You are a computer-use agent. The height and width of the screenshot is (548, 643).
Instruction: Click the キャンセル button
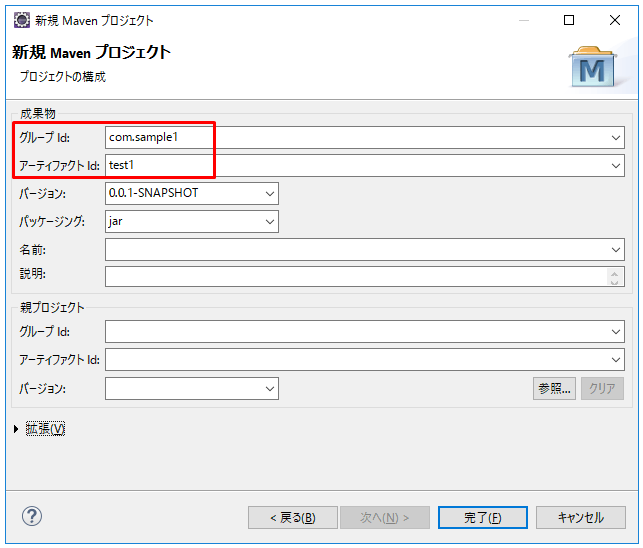coord(581,518)
